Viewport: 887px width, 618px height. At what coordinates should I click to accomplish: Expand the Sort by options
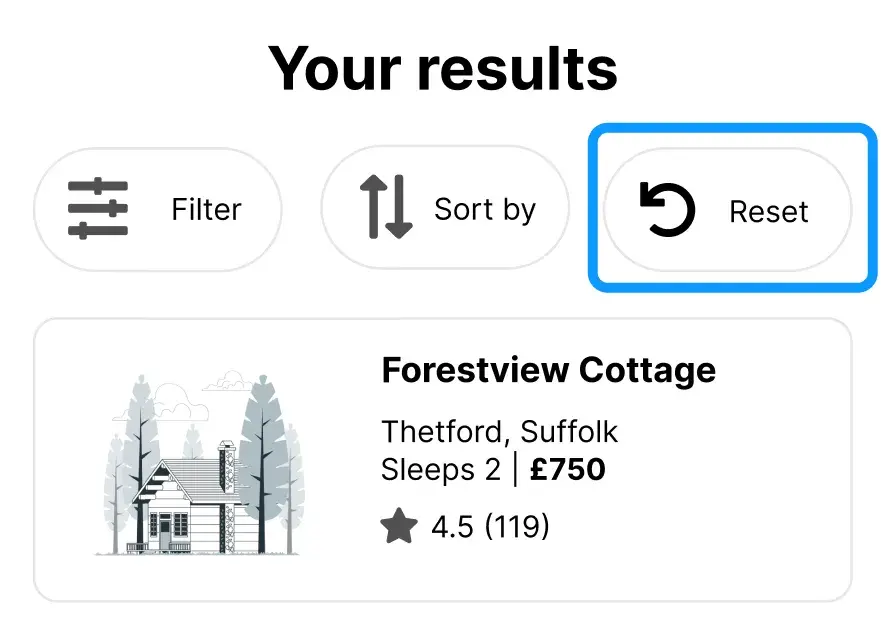coord(485,209)
